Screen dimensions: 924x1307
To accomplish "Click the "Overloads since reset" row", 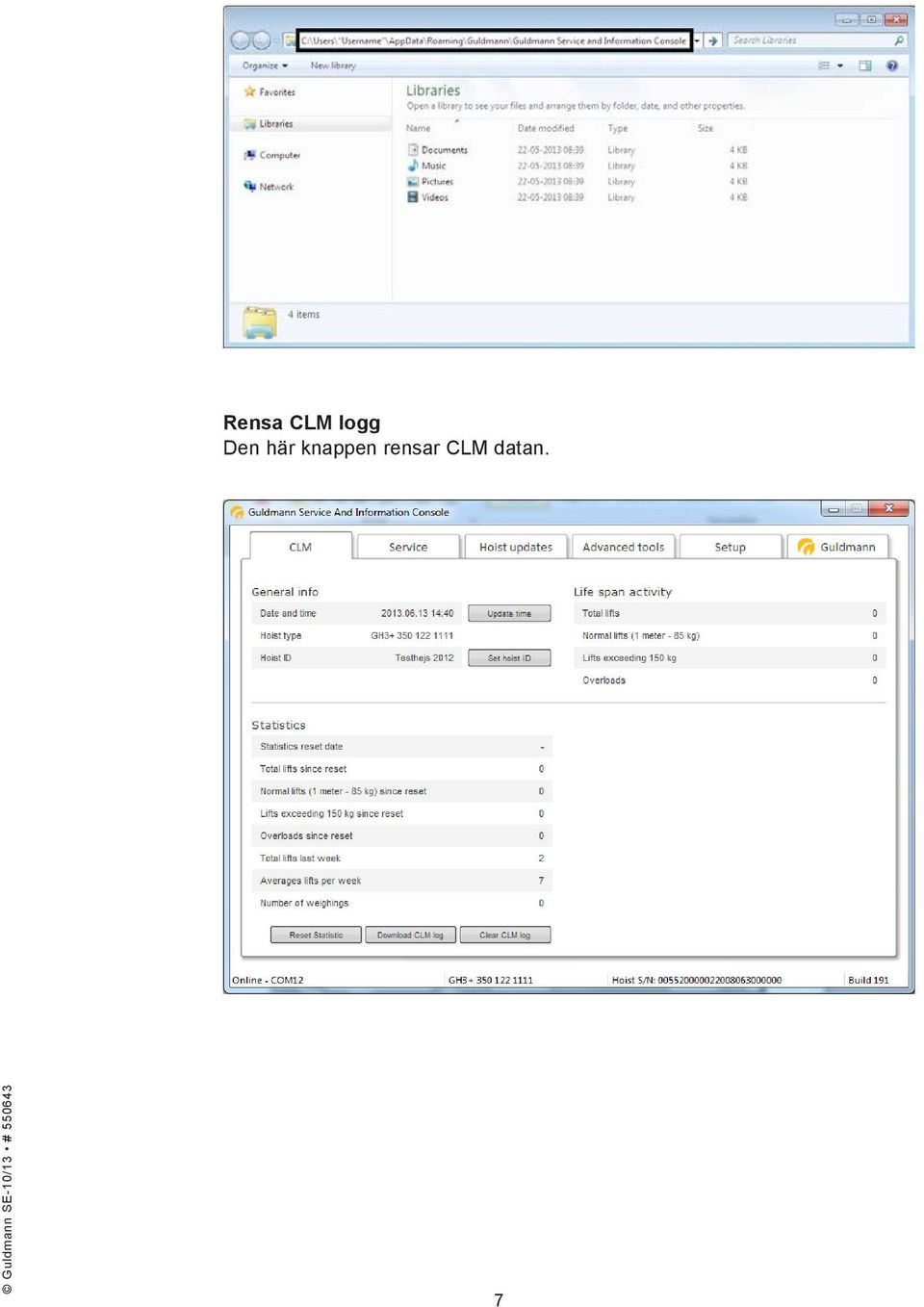I will coord(401,835).
